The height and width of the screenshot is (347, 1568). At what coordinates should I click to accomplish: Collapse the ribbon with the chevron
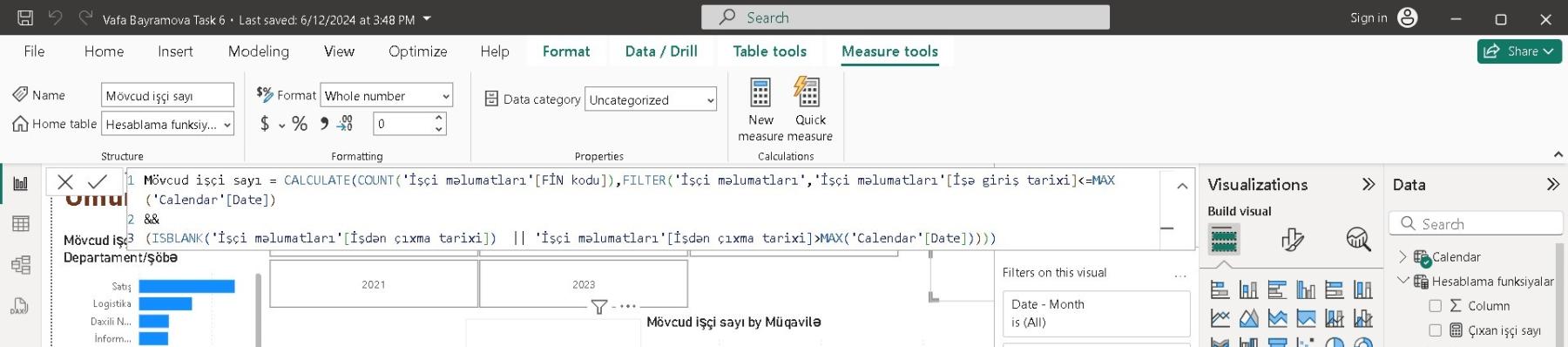click(x=1558, y=154)
